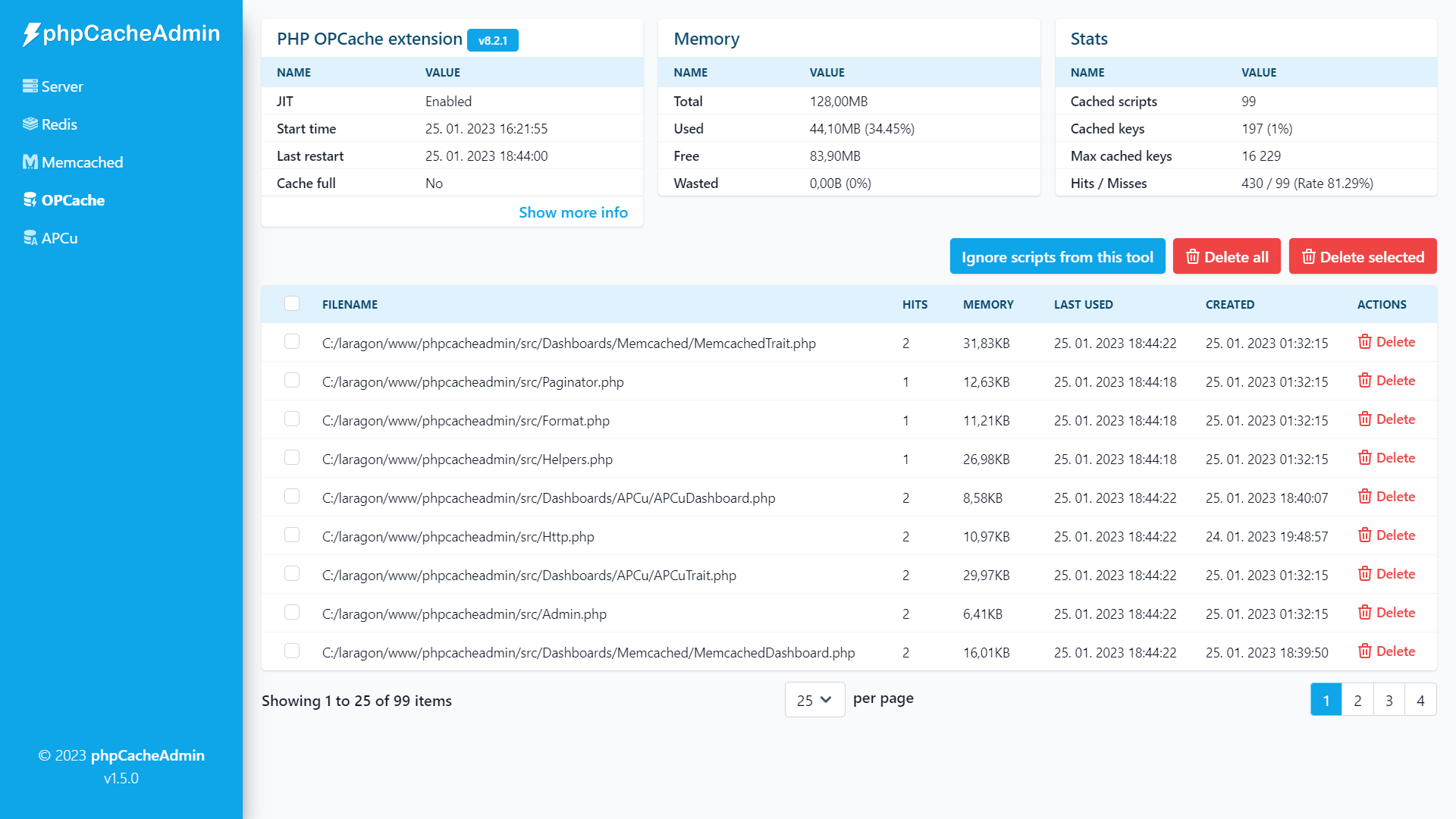Go to pagination page 3

1389,700
